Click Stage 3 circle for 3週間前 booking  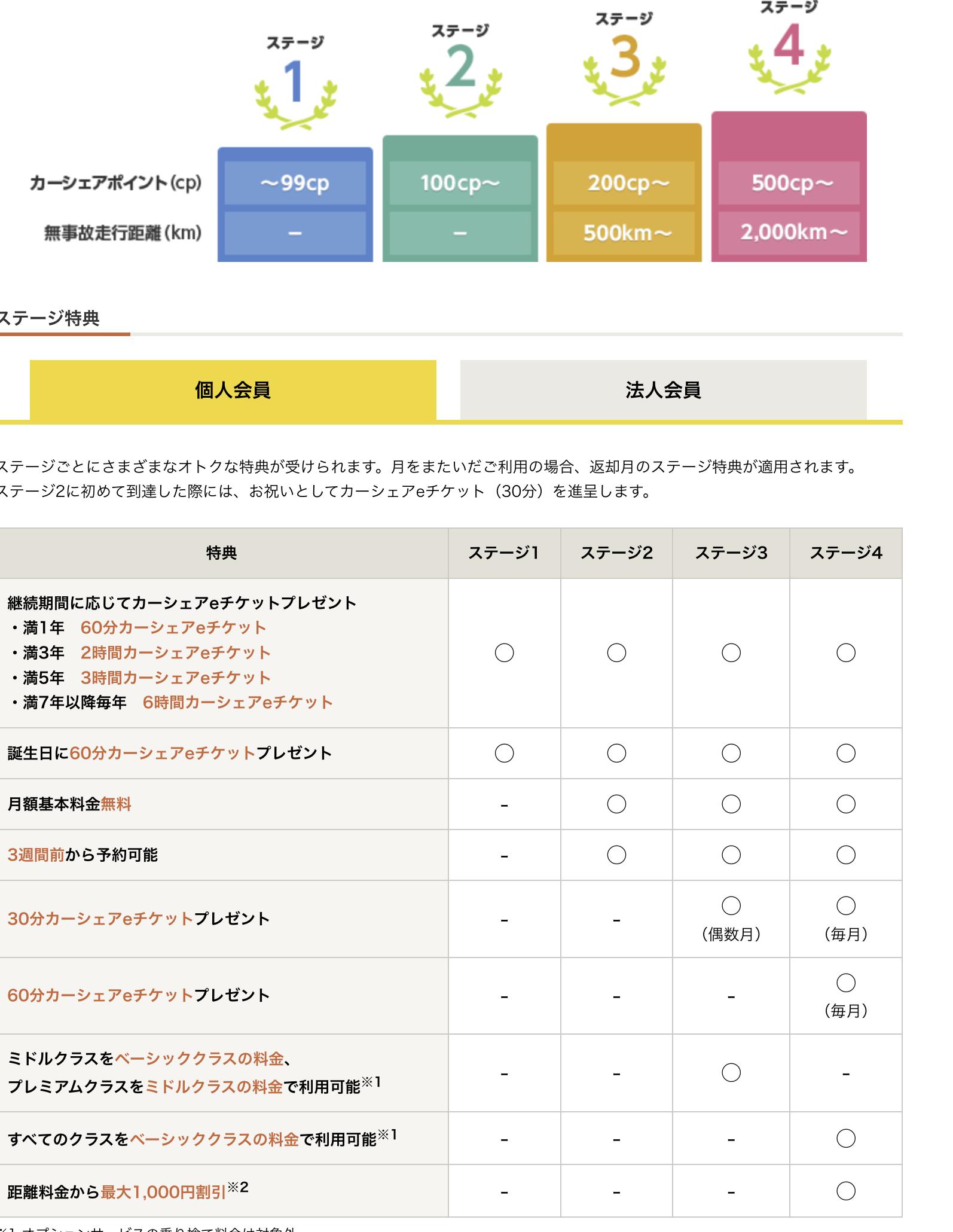(731, 855)
